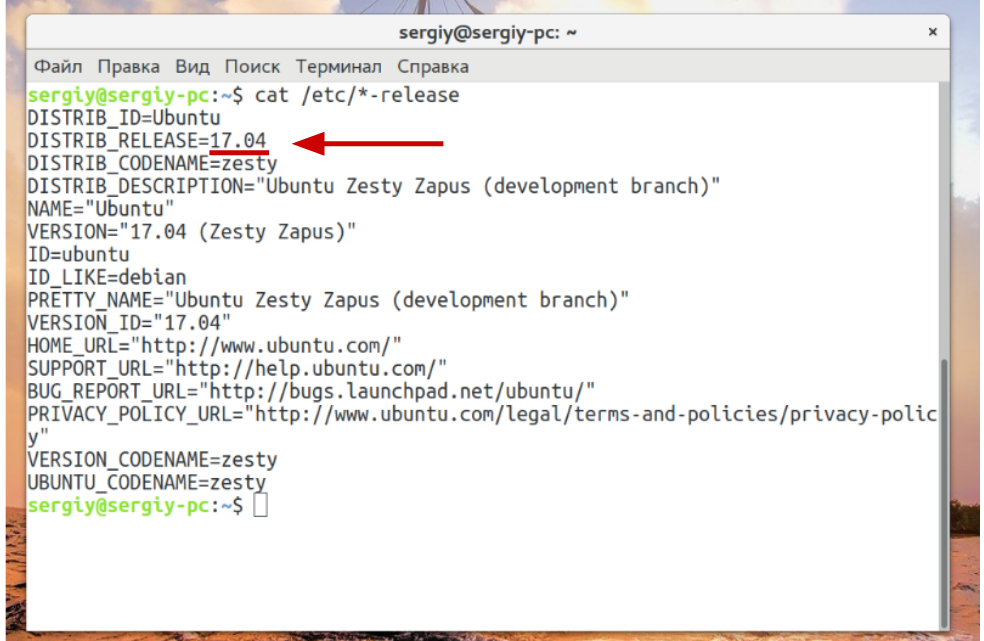Viewport: 984px width, 641px height.
Task: Click the cat /etc/*-release command text
Action: click(x=357, y=96)
